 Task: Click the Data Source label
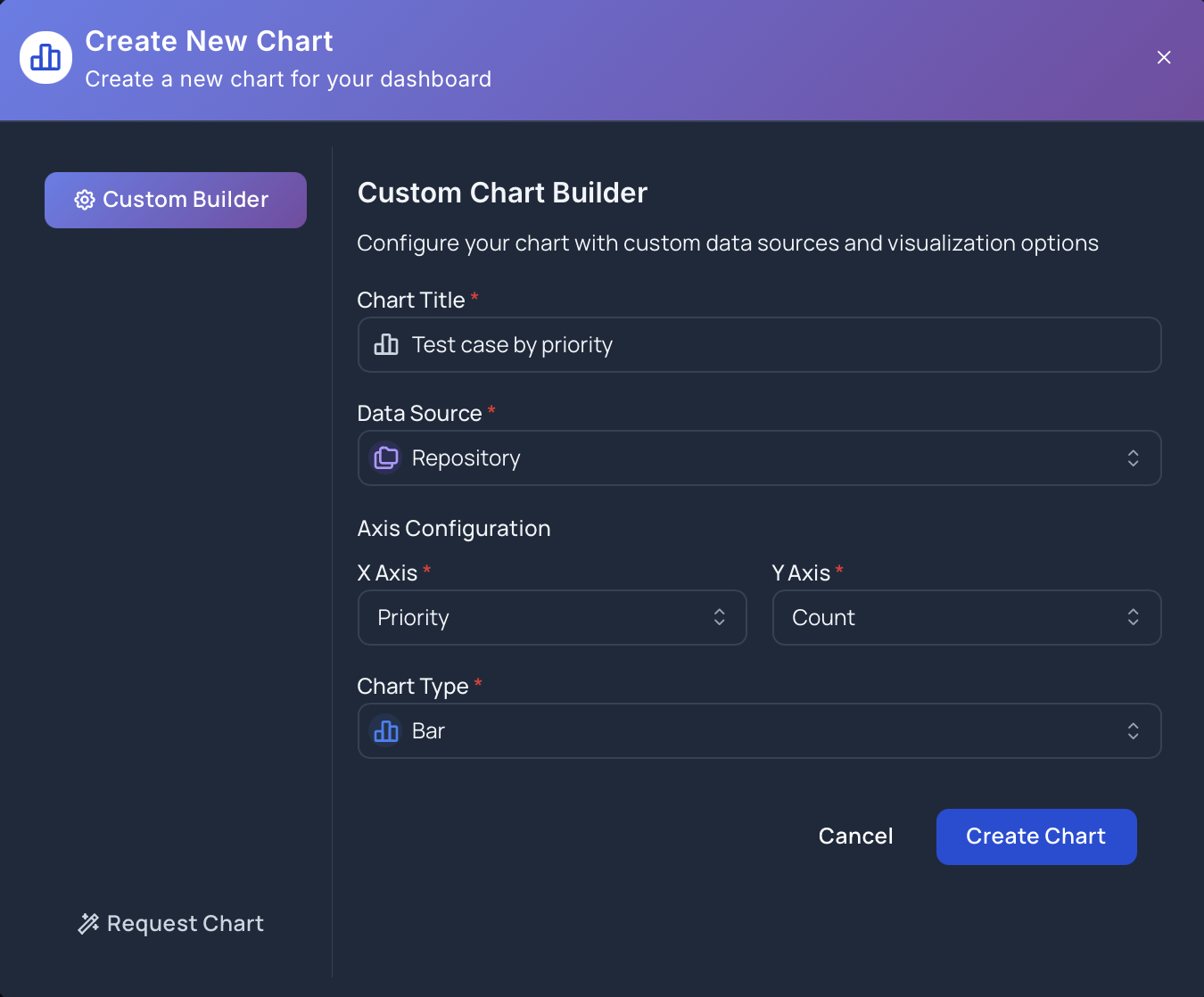coord(419,414)
